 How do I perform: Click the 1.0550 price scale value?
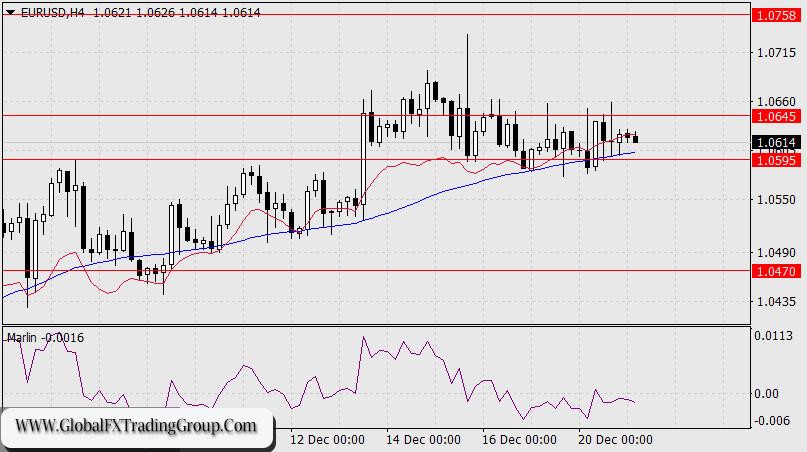(776, 200)
